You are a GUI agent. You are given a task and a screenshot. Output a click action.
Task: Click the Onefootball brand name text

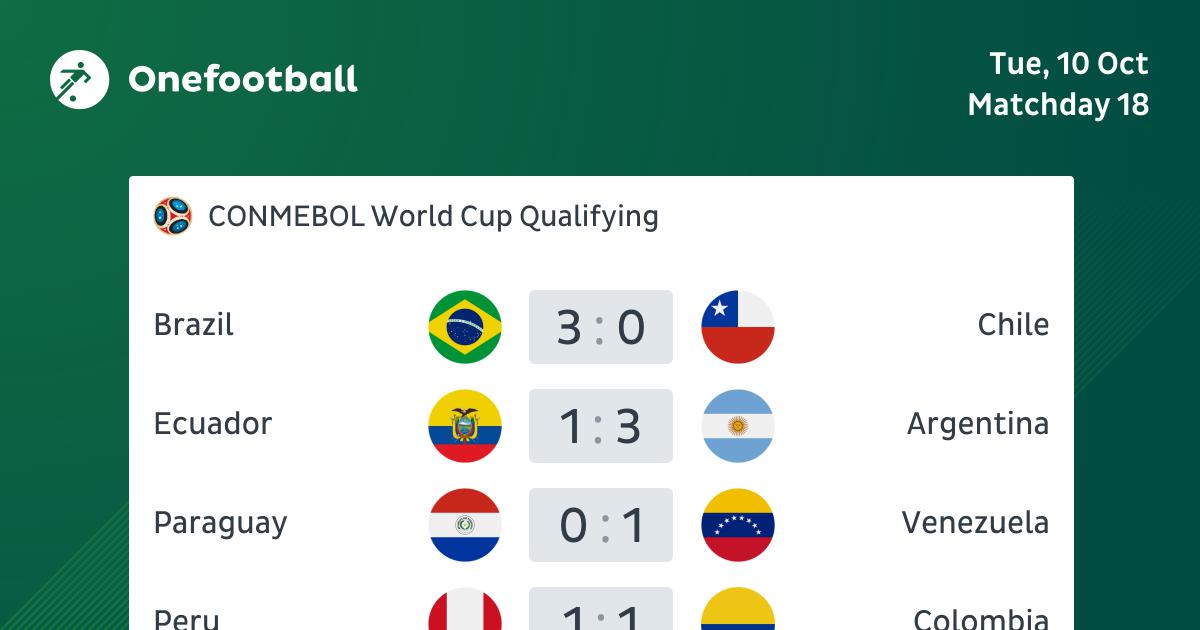coord(243,79)
